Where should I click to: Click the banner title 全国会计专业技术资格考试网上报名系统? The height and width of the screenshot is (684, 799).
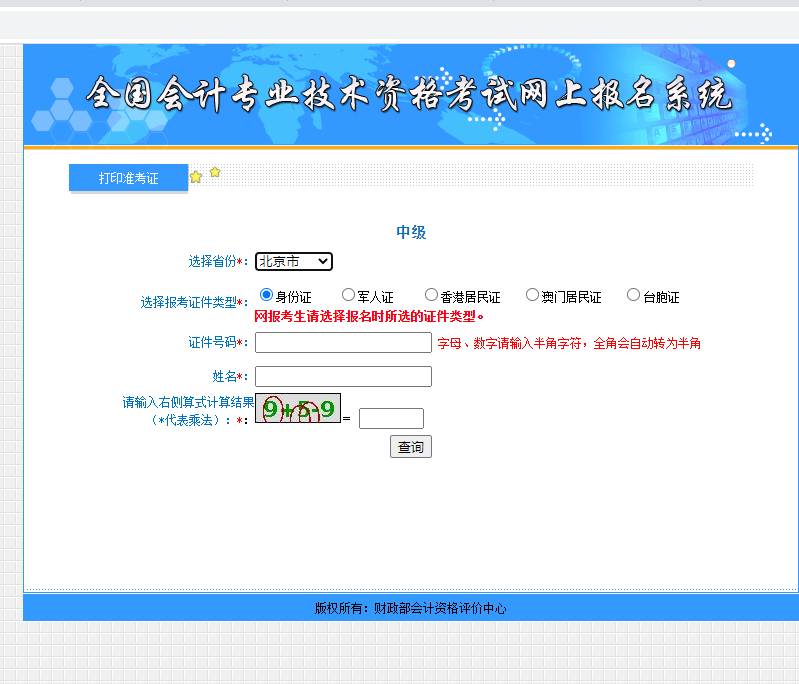pyautogui.click(x=408, y=96)
